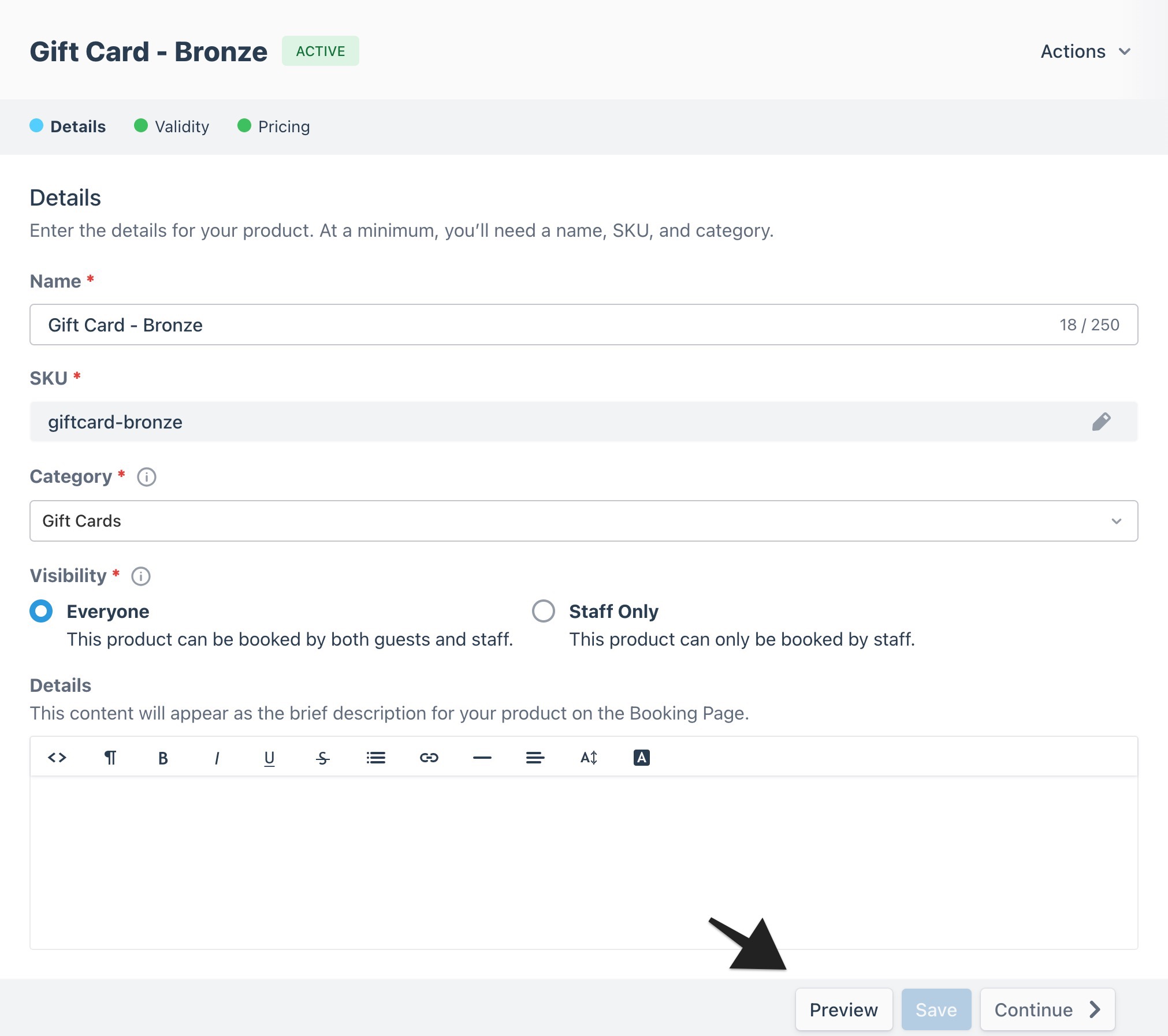Click the Continue button
Image resolution: width=1168 pixels, height=1036 pixels.
coord(1047,1009)
